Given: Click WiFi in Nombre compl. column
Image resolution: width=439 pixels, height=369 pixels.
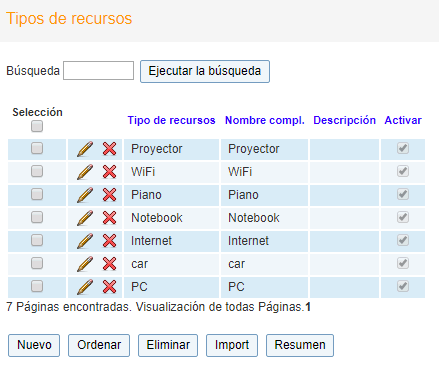Looking at the screenshot, I should 240,172.
